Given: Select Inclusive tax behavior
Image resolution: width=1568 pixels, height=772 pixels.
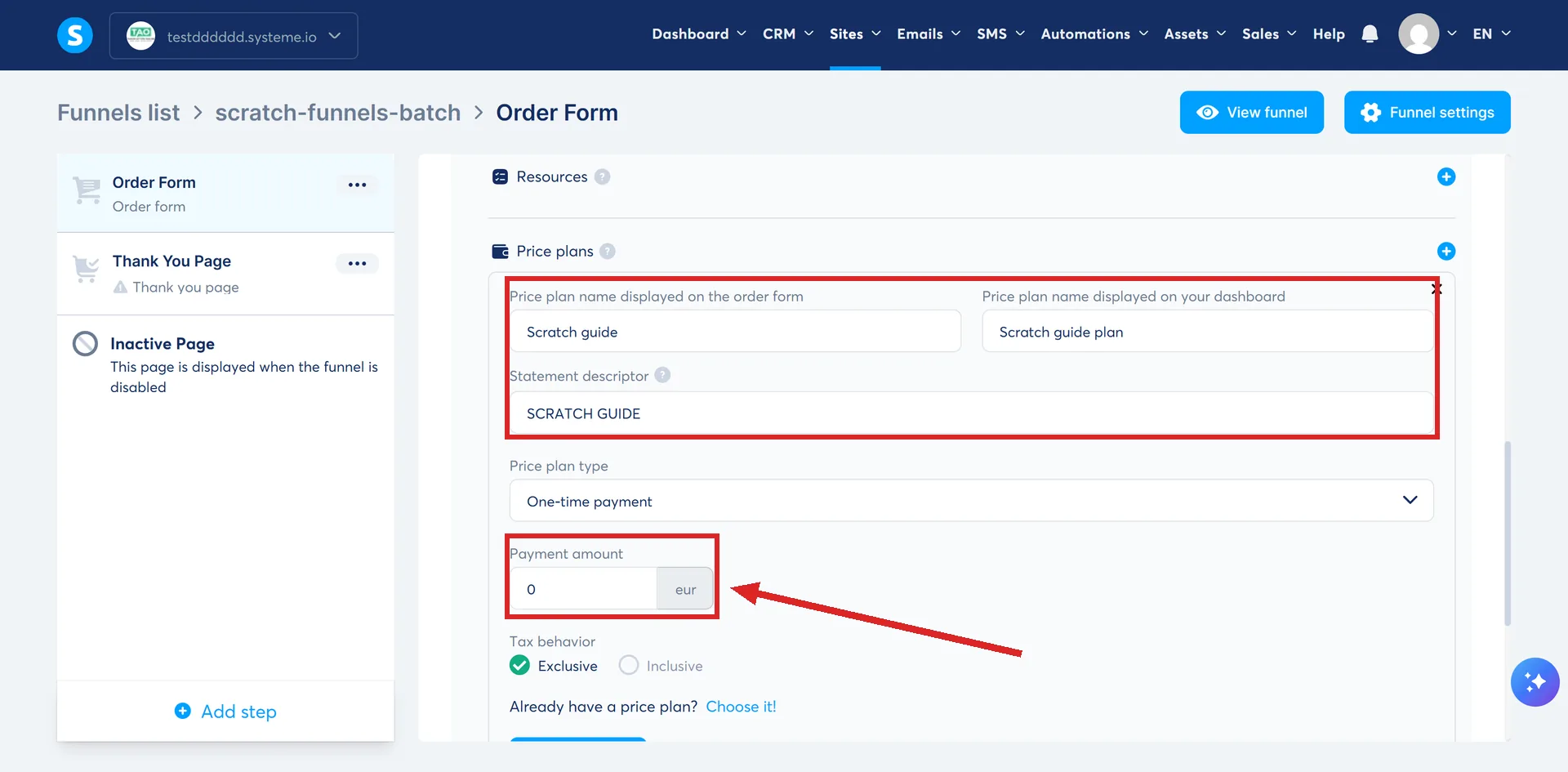Looking at the screenshot, I should 628,665.
